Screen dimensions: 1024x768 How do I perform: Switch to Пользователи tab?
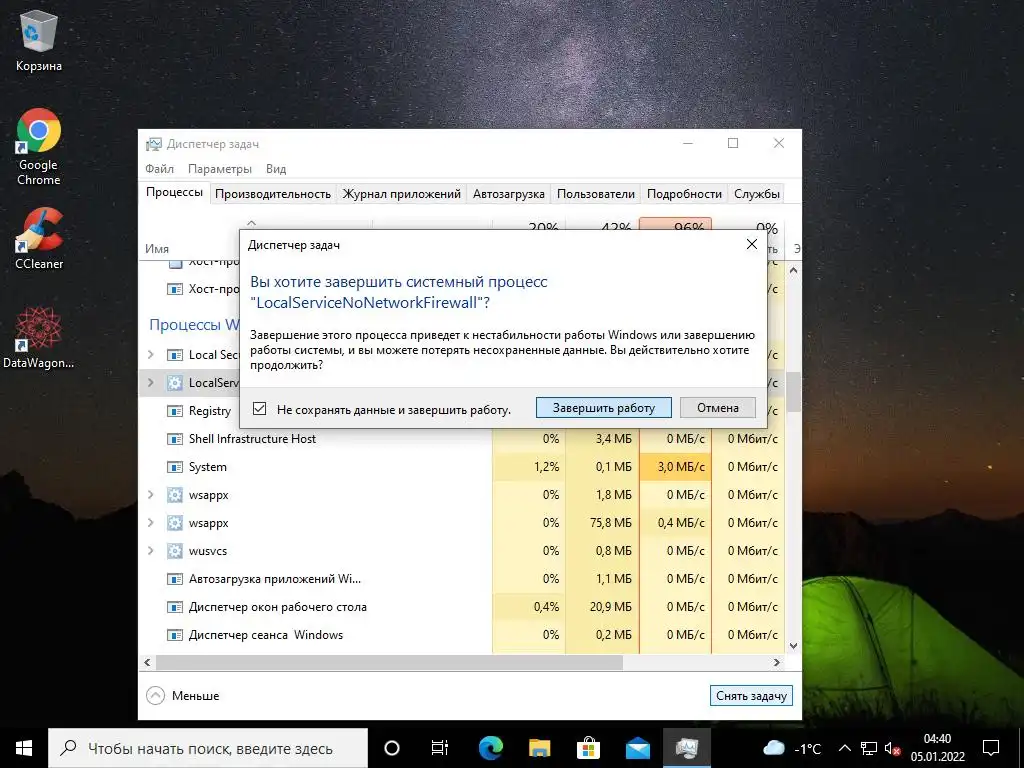(x=596, y=194)
